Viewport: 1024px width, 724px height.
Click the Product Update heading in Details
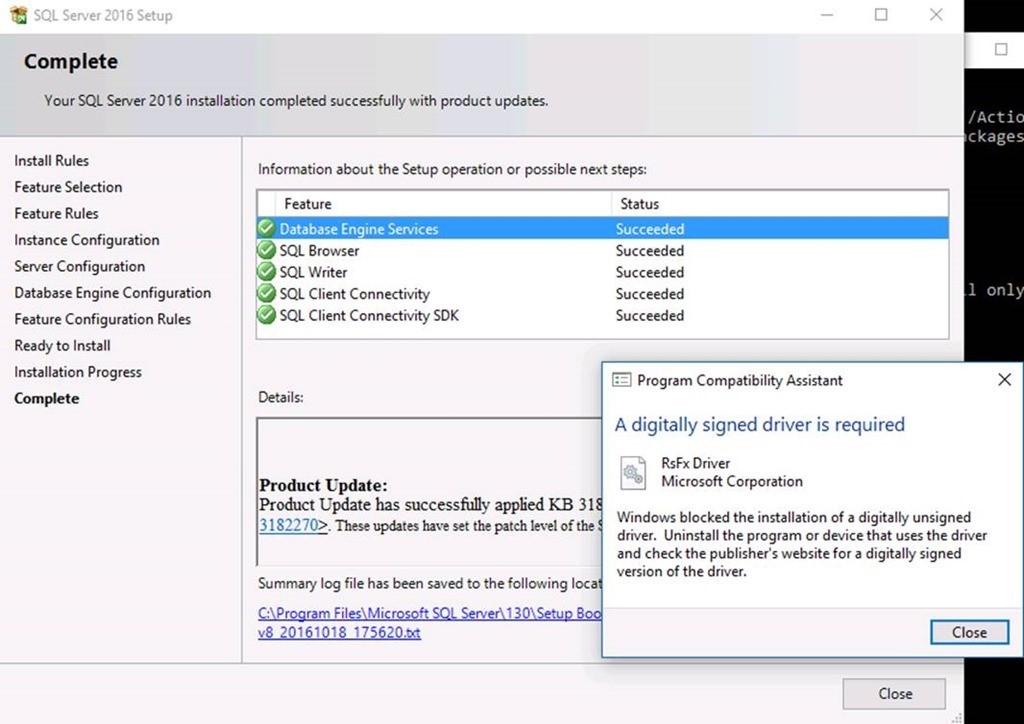tap(323, 485)
